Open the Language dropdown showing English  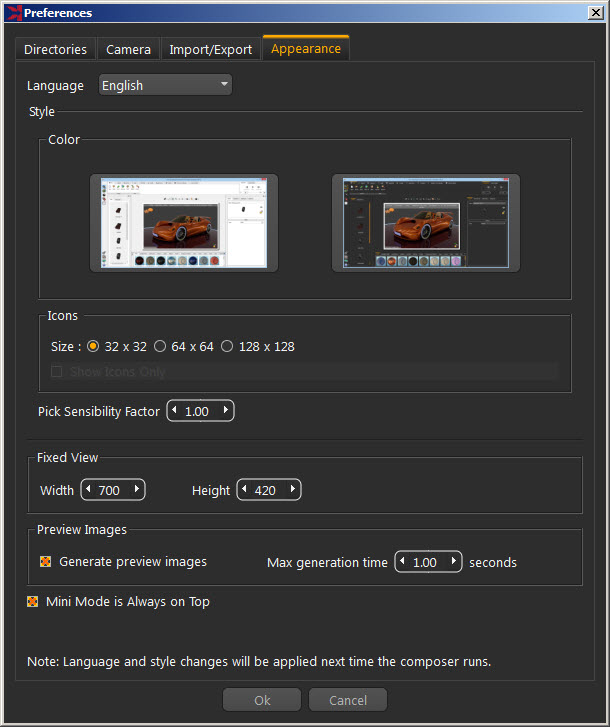point(165,85)
